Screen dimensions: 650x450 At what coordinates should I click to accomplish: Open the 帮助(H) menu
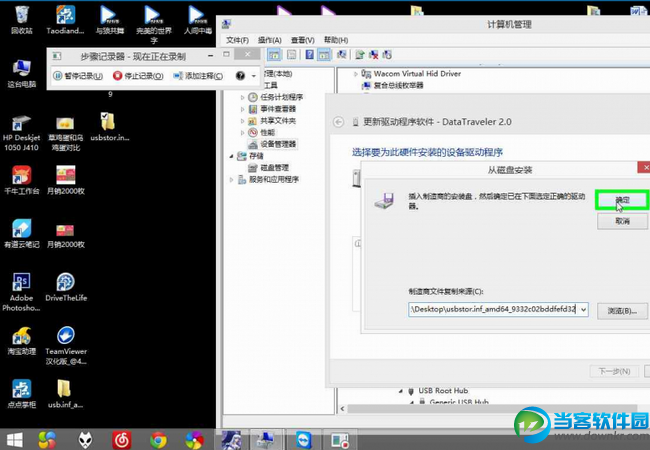pyautogui.click(x=336, y=40)
